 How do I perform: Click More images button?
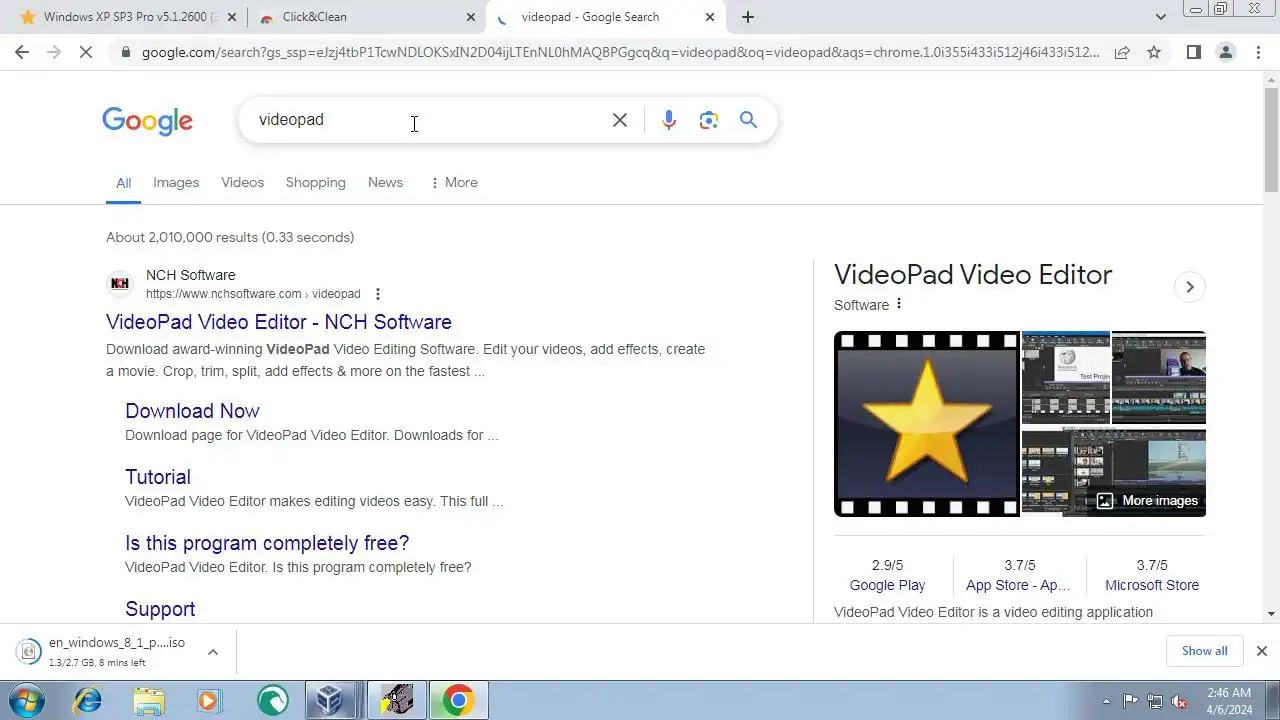click(1147, 501)
